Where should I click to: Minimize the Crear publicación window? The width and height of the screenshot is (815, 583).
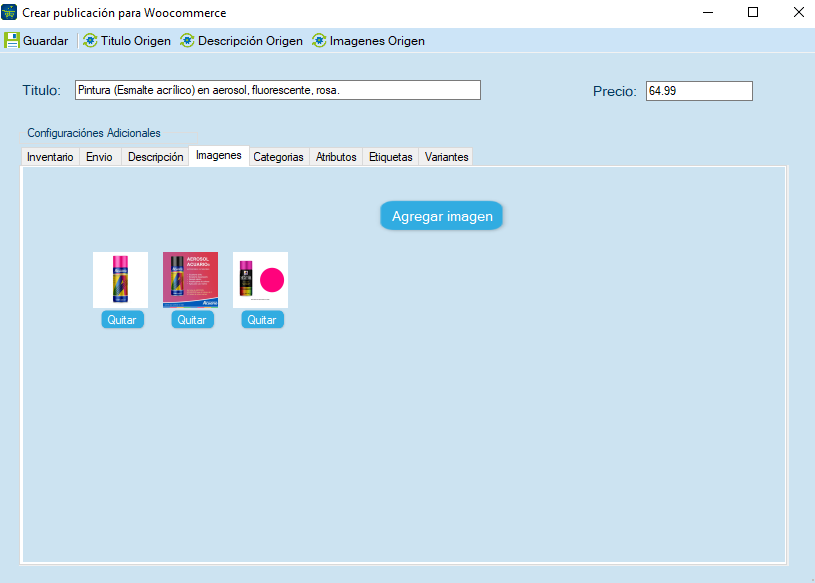pyautogui.click(x=708, y=12)
